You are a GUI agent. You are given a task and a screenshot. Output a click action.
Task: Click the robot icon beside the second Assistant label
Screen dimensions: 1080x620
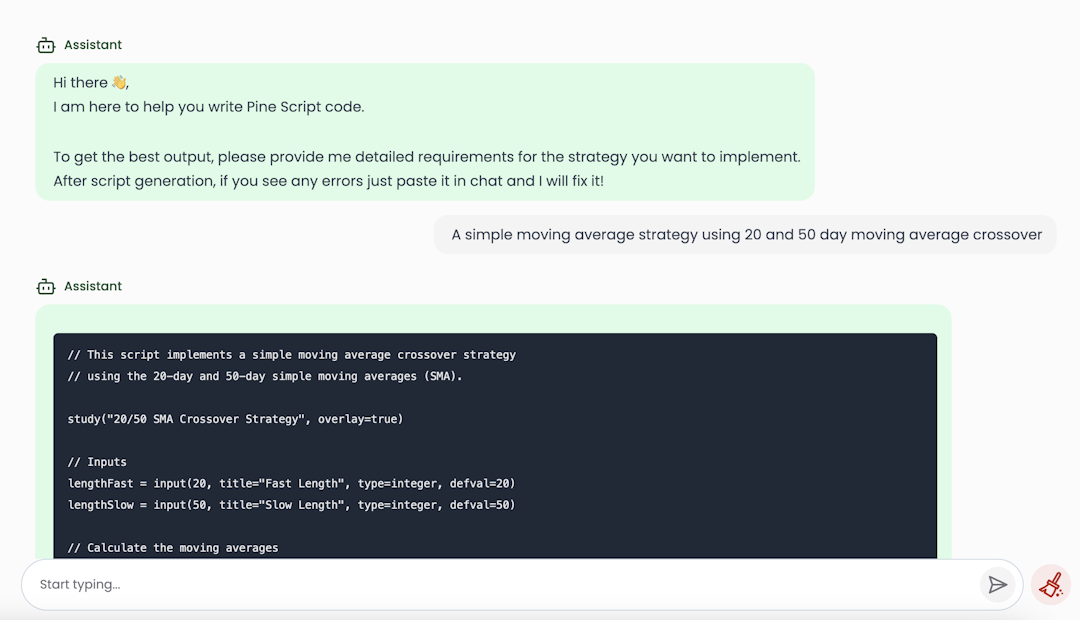pyautogui.click(x=46, y=286)
